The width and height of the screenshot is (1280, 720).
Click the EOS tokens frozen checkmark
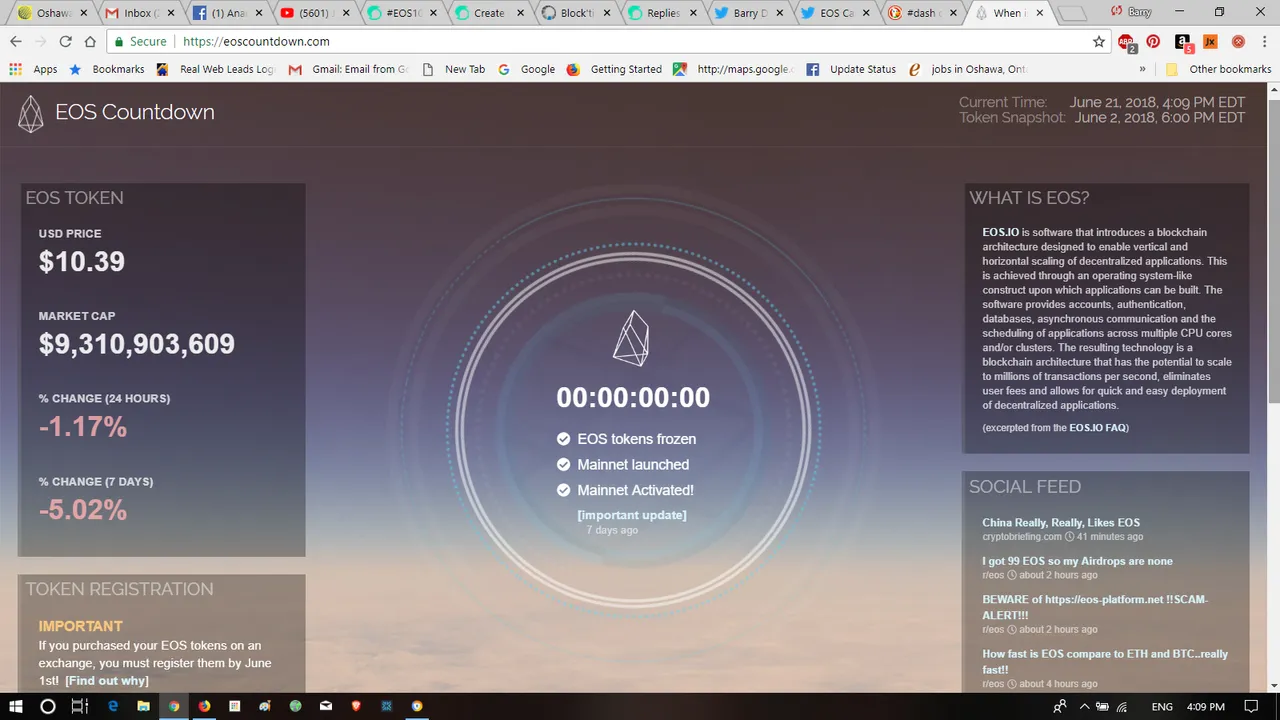563,439
